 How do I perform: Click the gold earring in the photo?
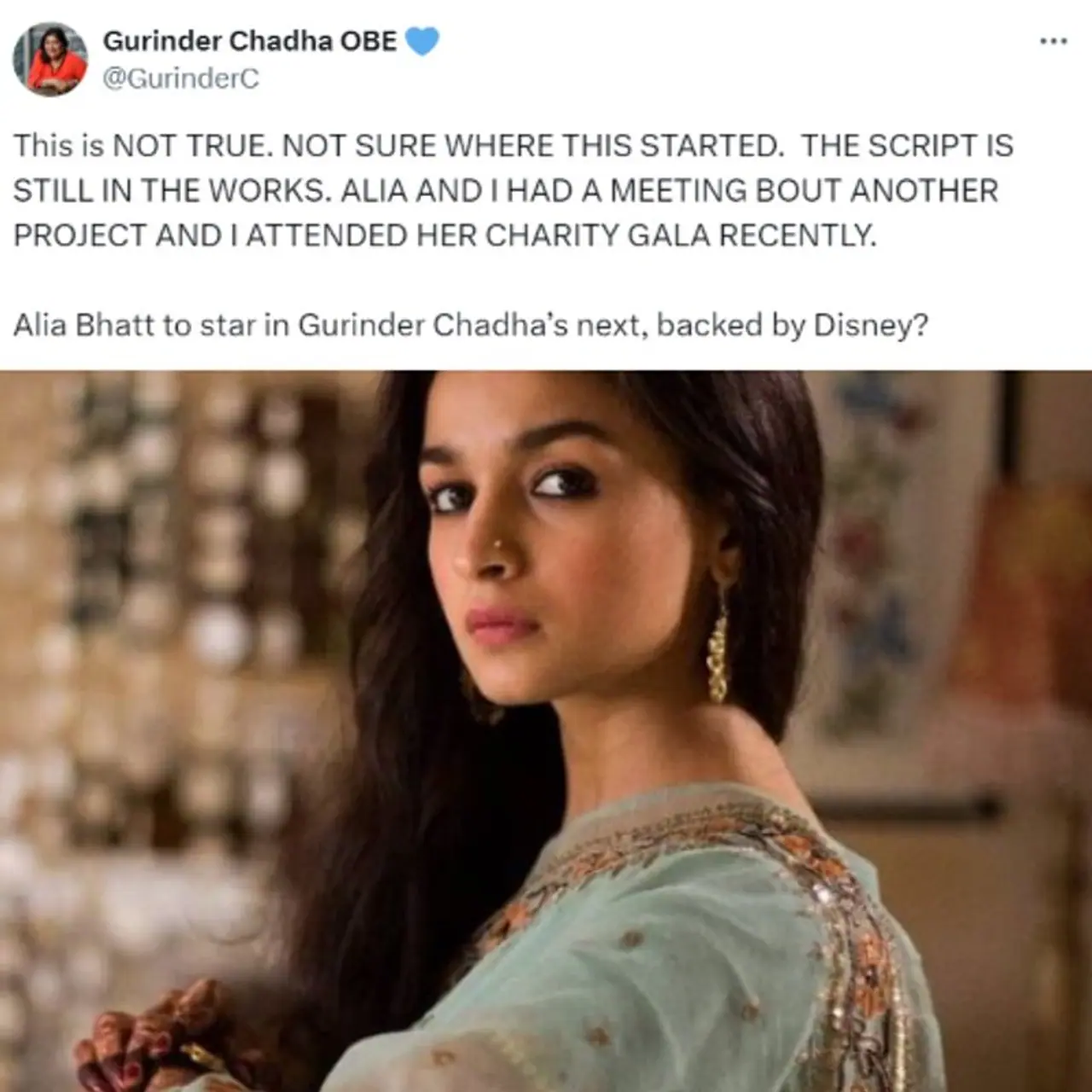tap(718, 647)
